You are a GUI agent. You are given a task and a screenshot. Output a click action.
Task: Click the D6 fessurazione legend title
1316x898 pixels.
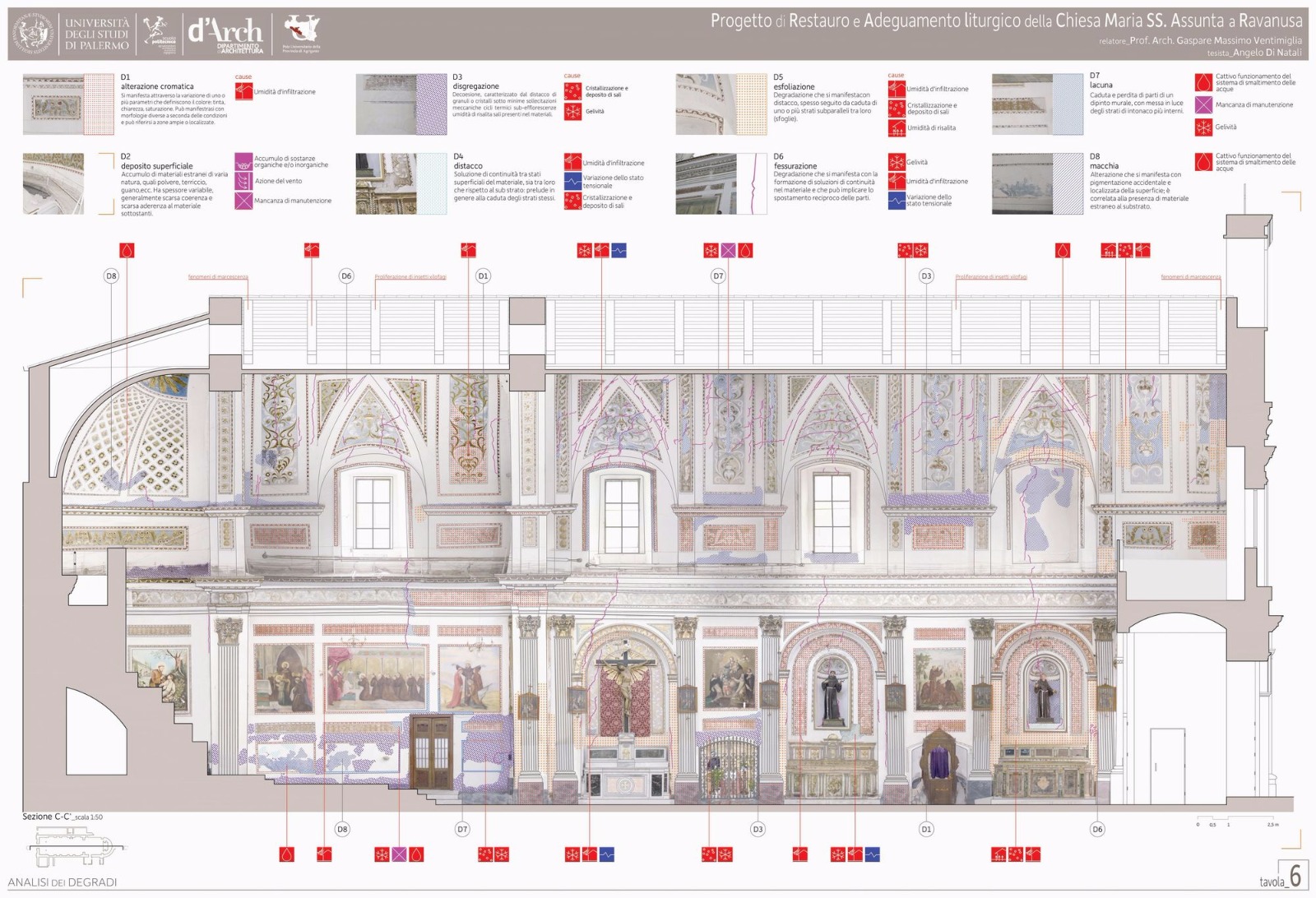(795, 166)
